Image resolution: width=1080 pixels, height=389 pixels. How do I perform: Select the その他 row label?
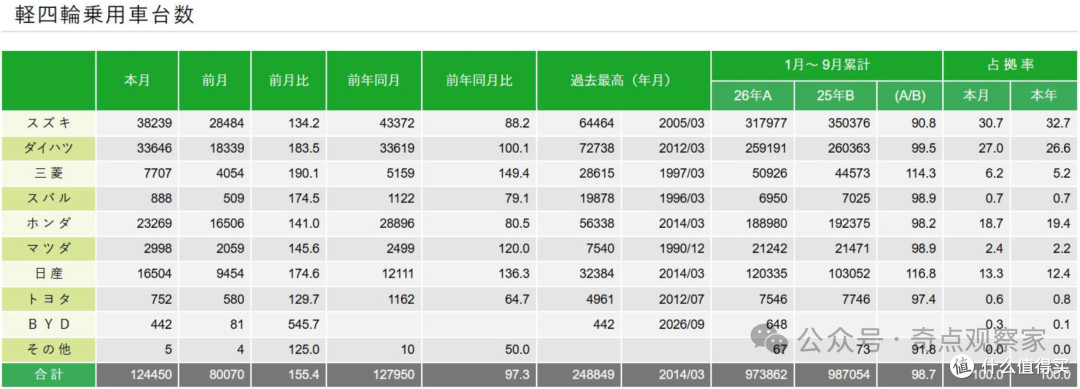[x=48, y=349]
